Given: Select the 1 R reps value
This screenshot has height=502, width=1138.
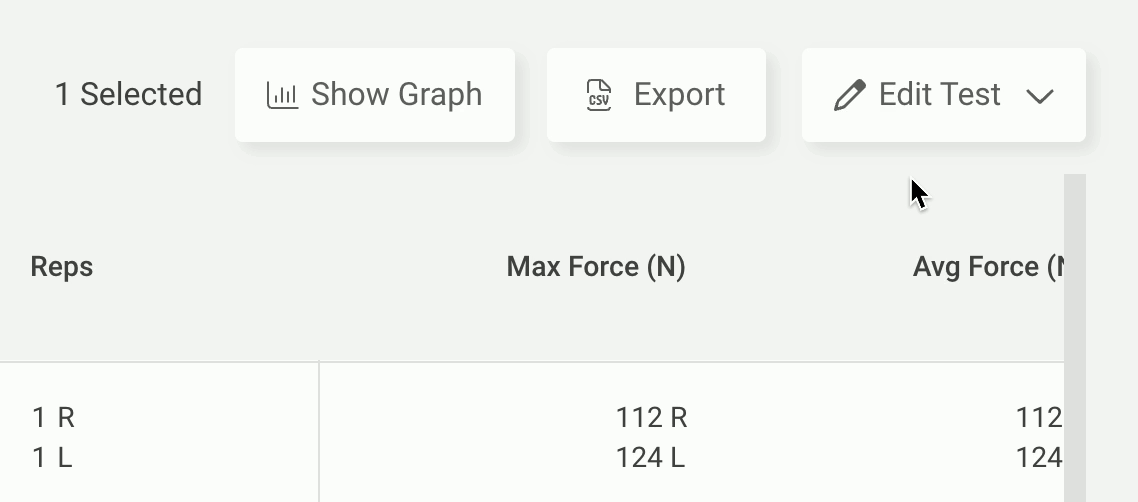Looking at the screenshot, I should 54,418.
